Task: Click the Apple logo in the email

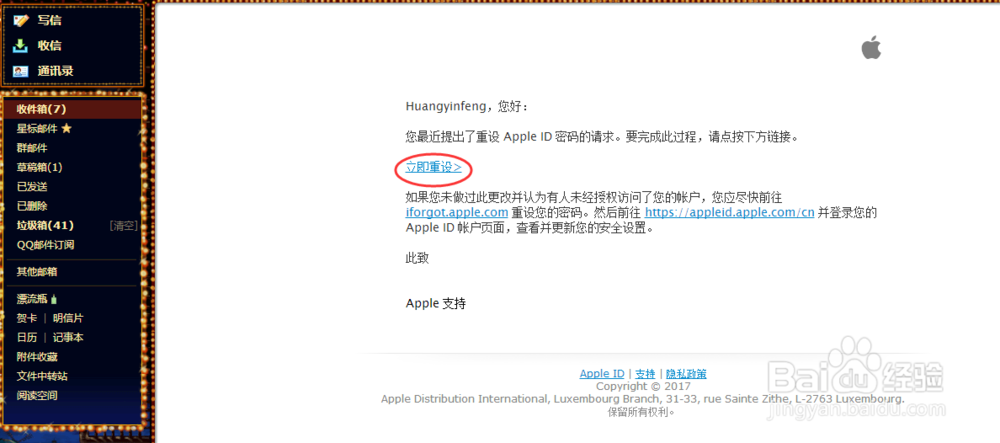Action: (871, 48)
